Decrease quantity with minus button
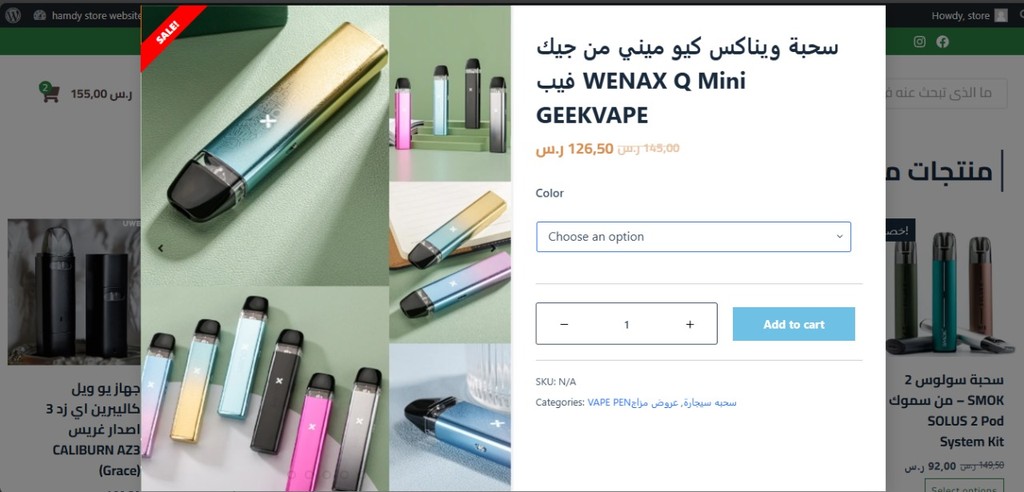The width and height of the screenshot is (1024, 492). pos(564,324)
